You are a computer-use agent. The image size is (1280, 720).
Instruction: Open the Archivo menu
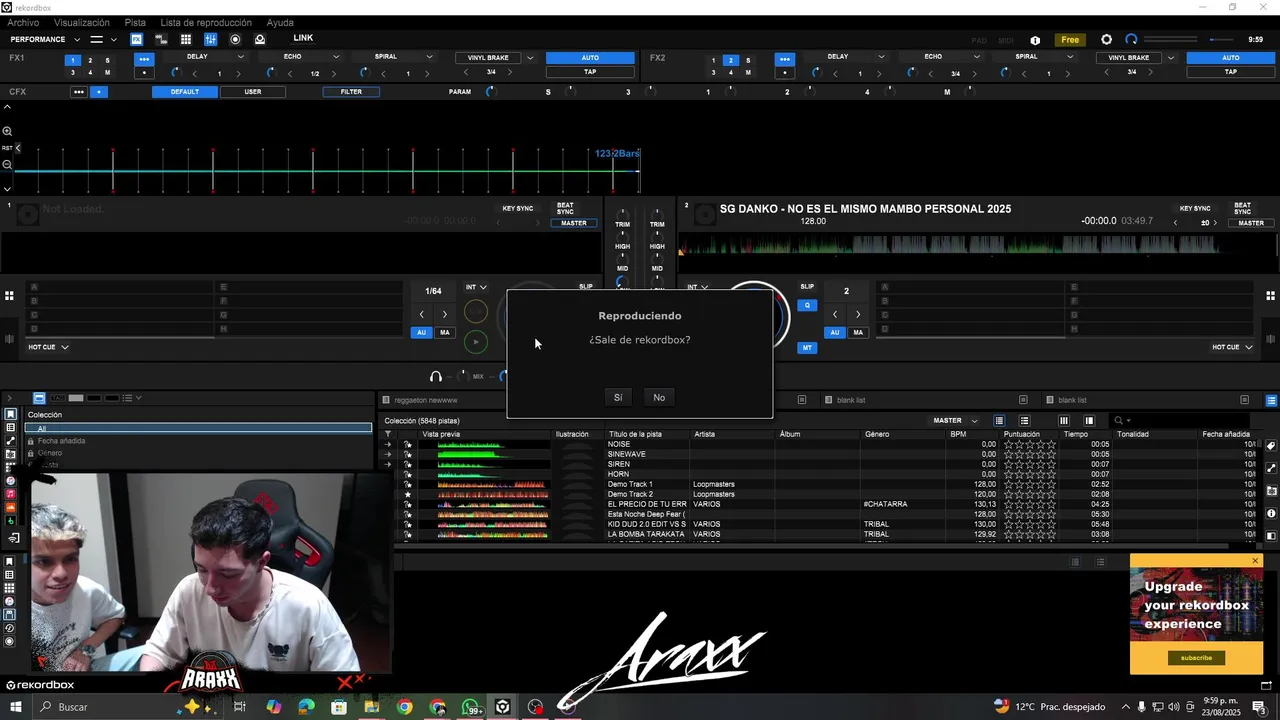pyautogui.click(x=23, y=22)
